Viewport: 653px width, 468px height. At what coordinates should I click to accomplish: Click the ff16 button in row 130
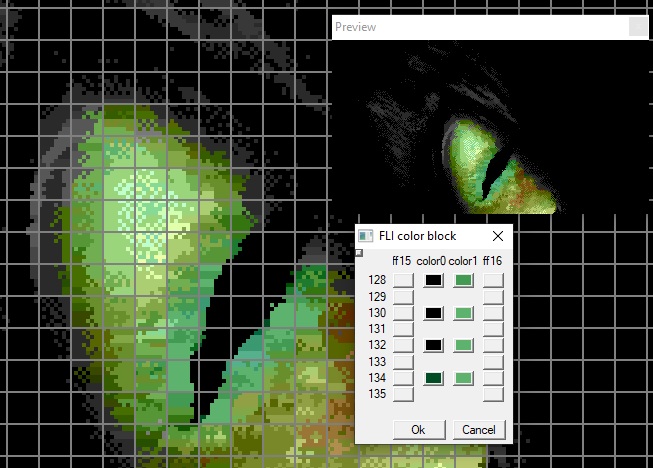(493, 313)
